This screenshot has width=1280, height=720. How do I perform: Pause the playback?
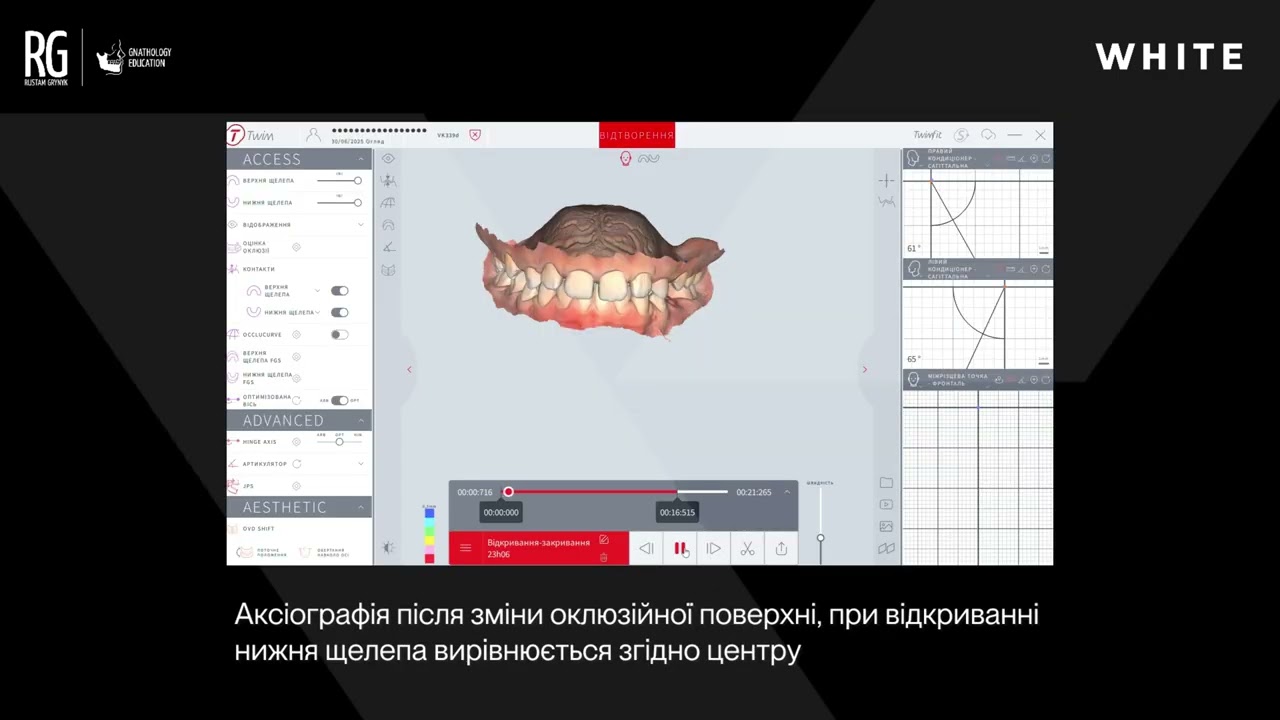click(680, 548)
